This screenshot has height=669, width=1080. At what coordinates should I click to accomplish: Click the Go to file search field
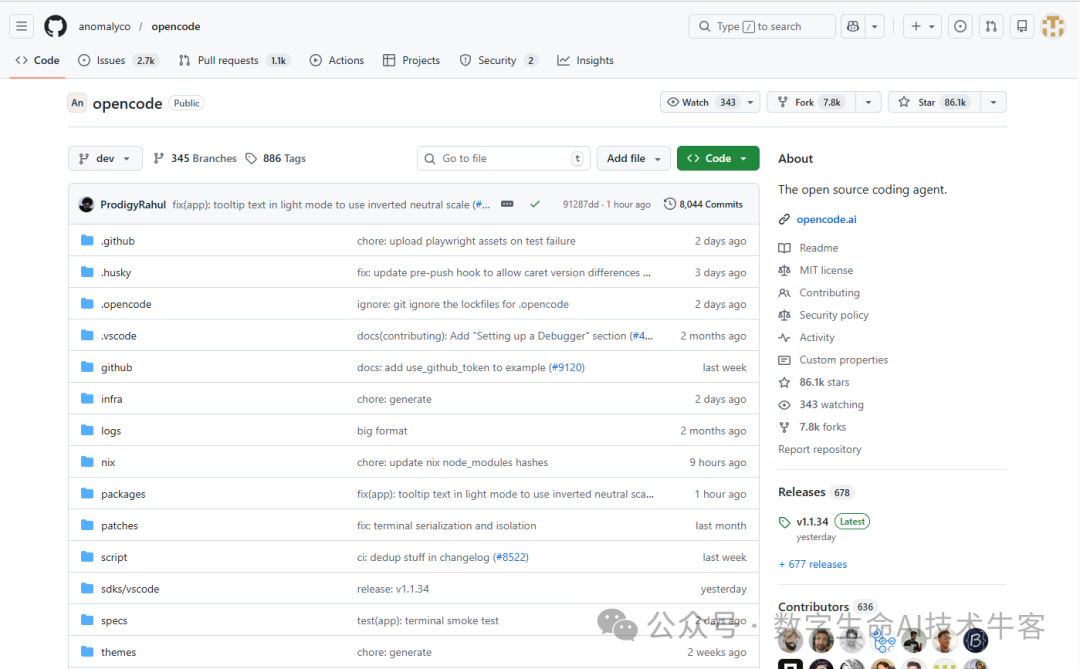[x=503, y=158]
